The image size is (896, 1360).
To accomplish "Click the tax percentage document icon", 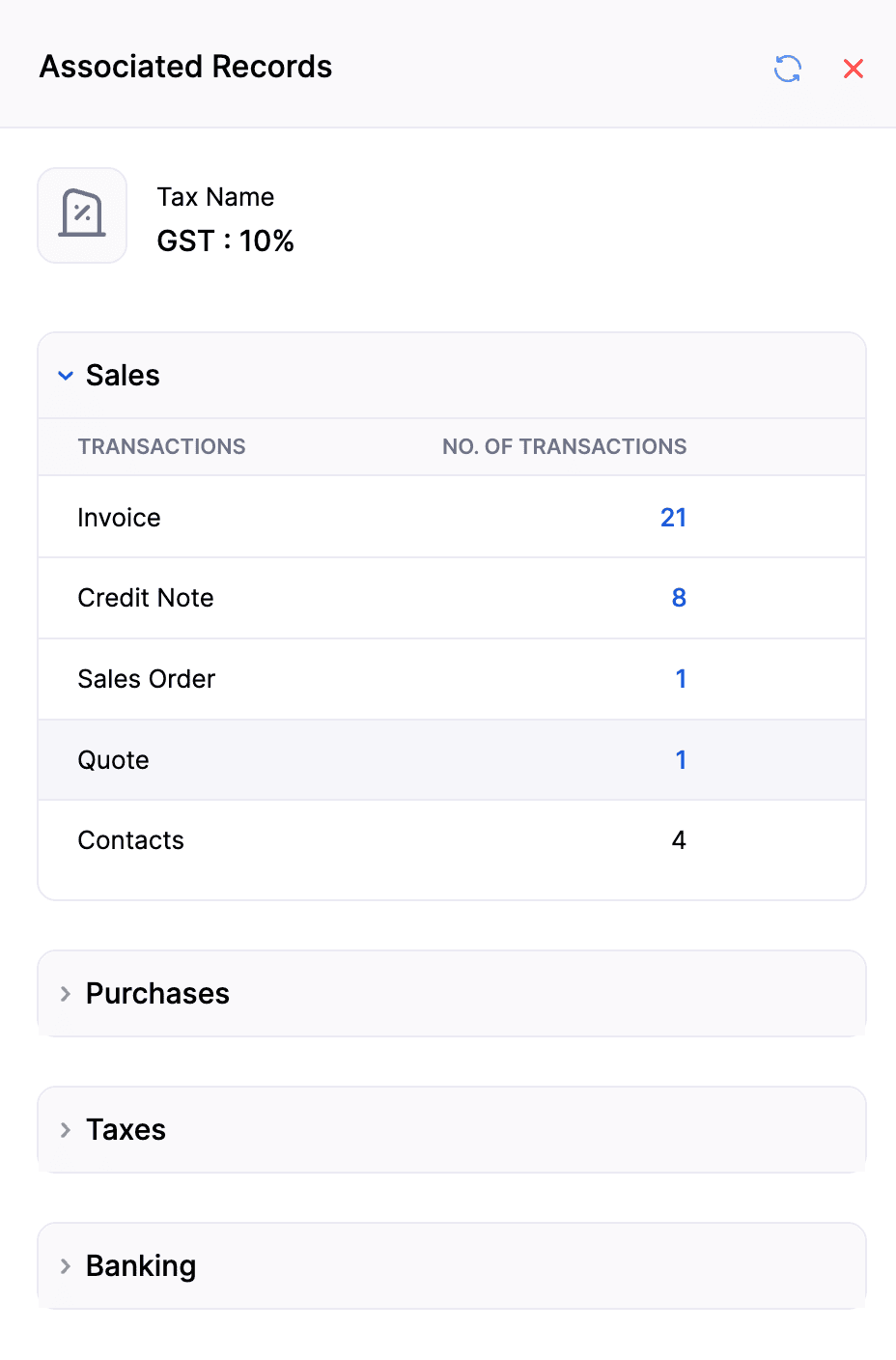I will [82, 214].
